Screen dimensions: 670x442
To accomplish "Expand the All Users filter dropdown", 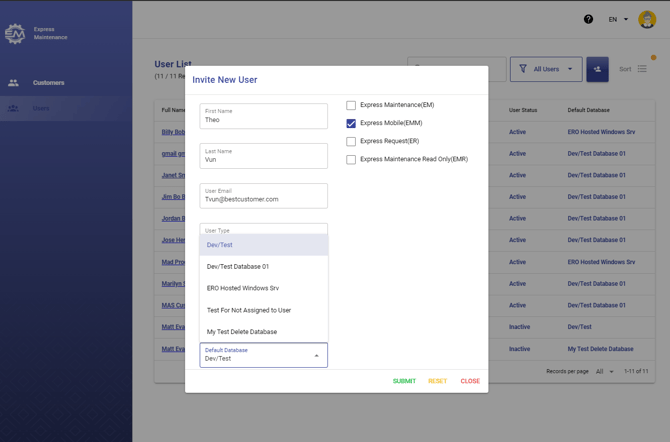I will (x=570, y=69).
